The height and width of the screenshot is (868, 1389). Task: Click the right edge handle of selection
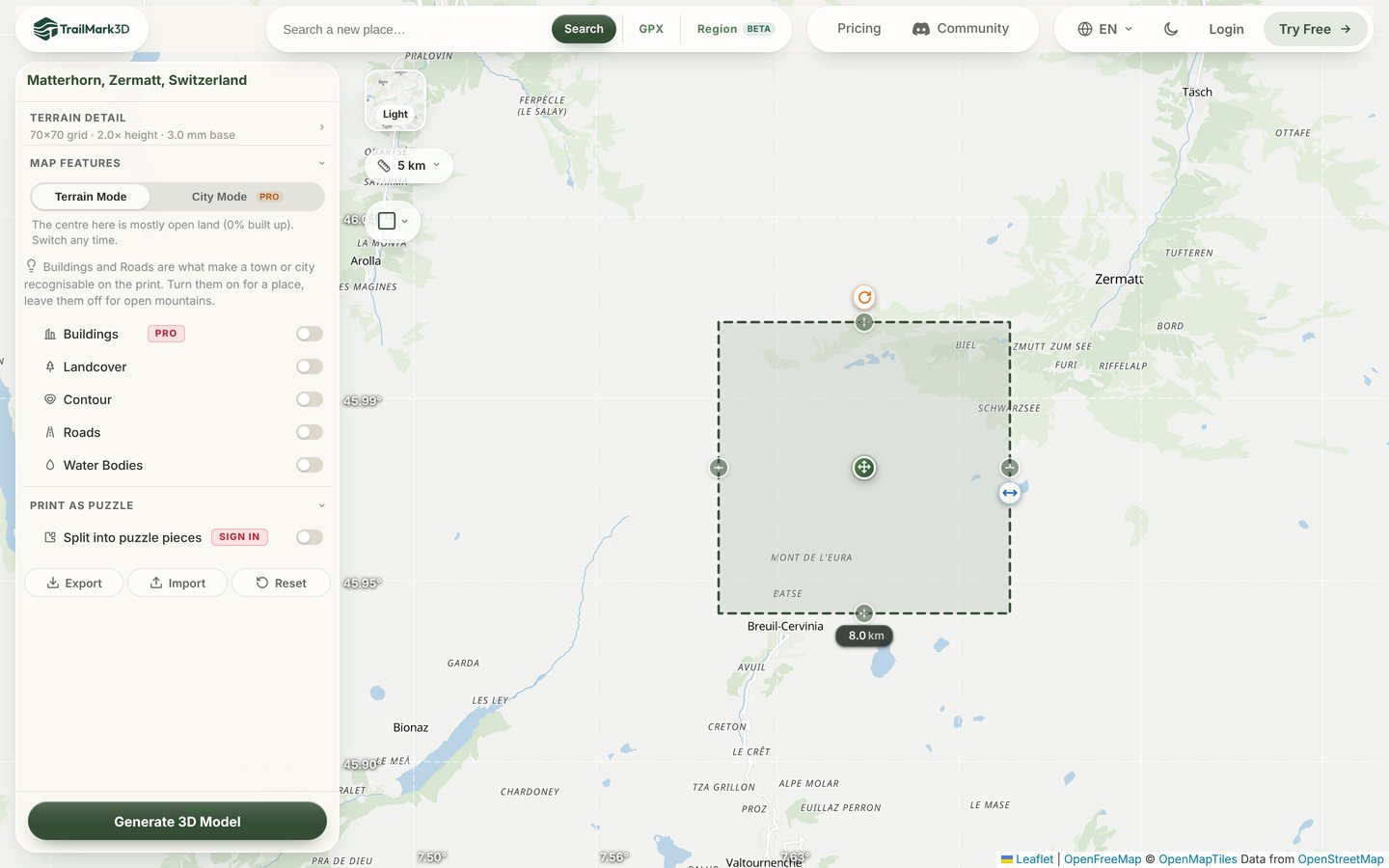1010,468
